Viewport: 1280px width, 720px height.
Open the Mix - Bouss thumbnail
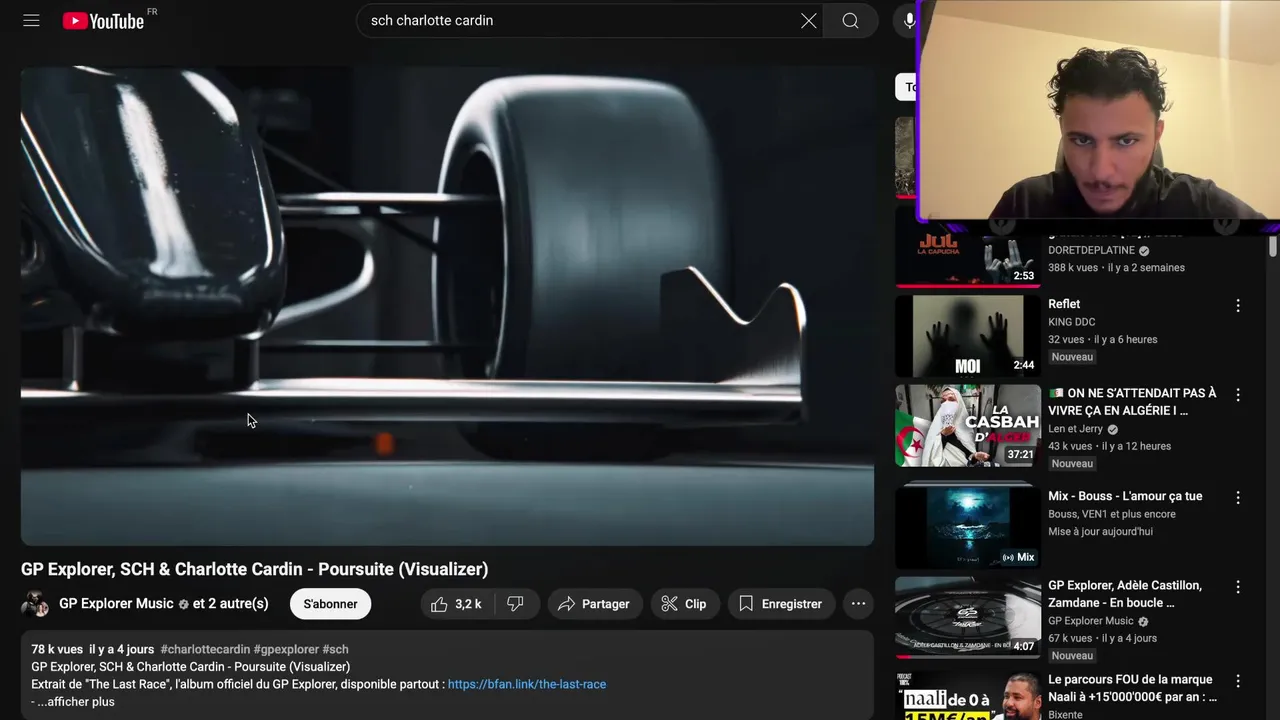click(969, 526)
